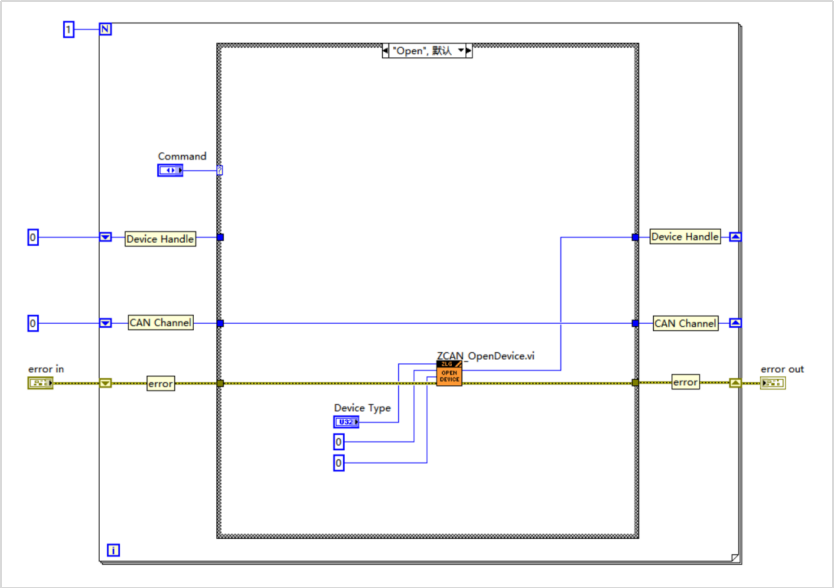Viewport: 834px width, 588px height.
Task: Select the CAN Channel input tunnel on case
Action: [x=220, y=323]
